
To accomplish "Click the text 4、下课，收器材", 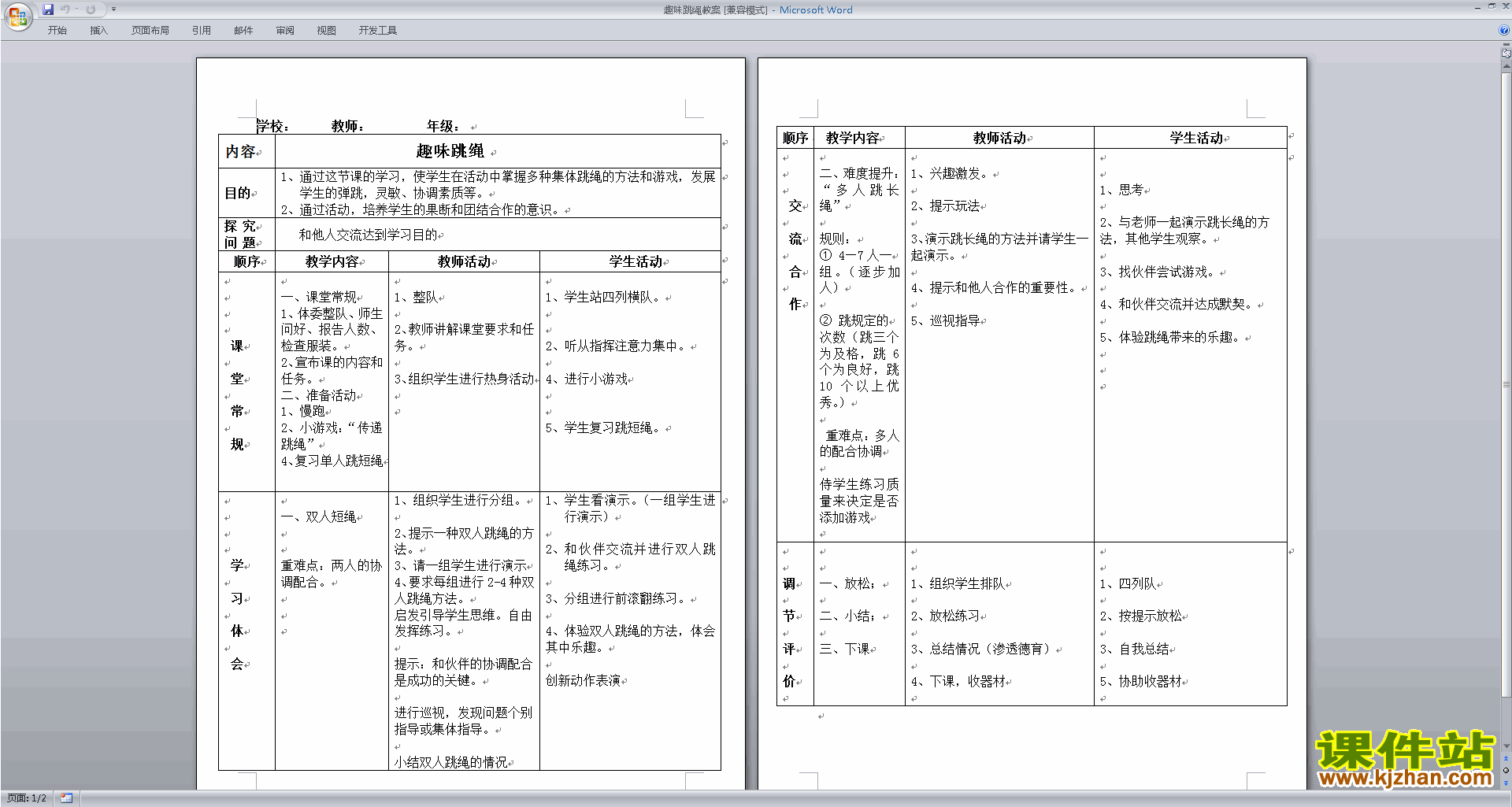I will click(958, 681).
